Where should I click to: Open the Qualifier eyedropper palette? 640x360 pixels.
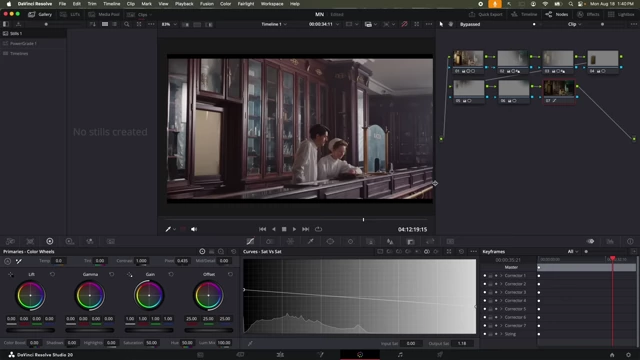click(x=310, y=242)
